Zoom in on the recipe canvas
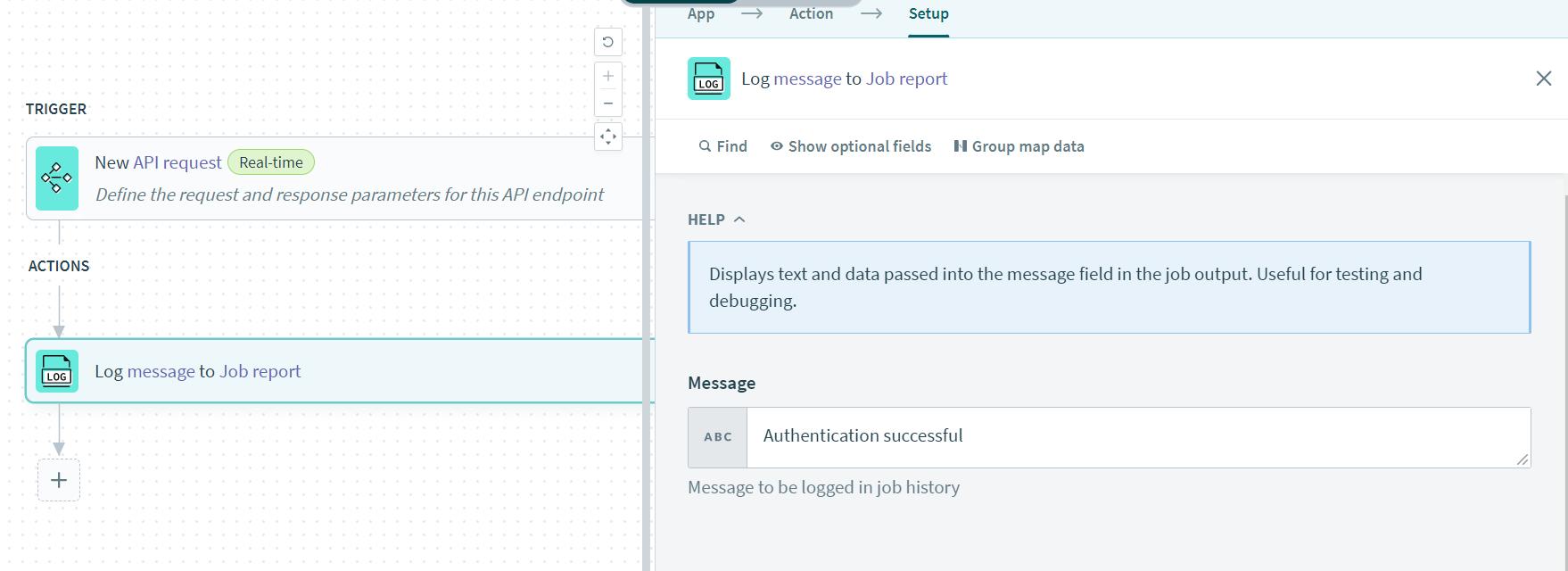1568x571 pixels. 607,77
